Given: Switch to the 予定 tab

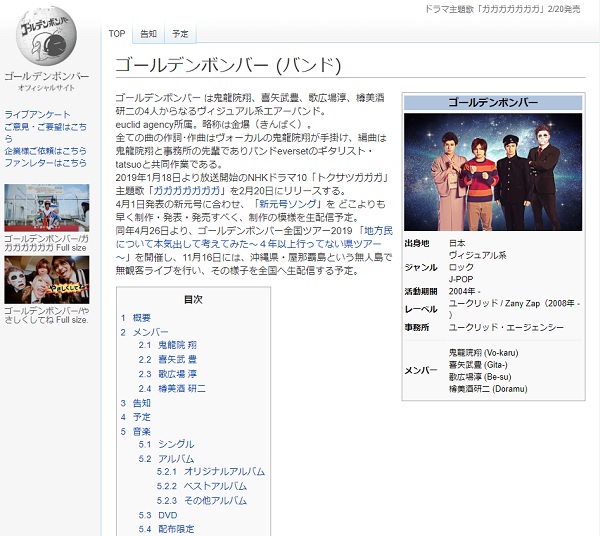Looking at the screenshot, I should coord(180,33).
